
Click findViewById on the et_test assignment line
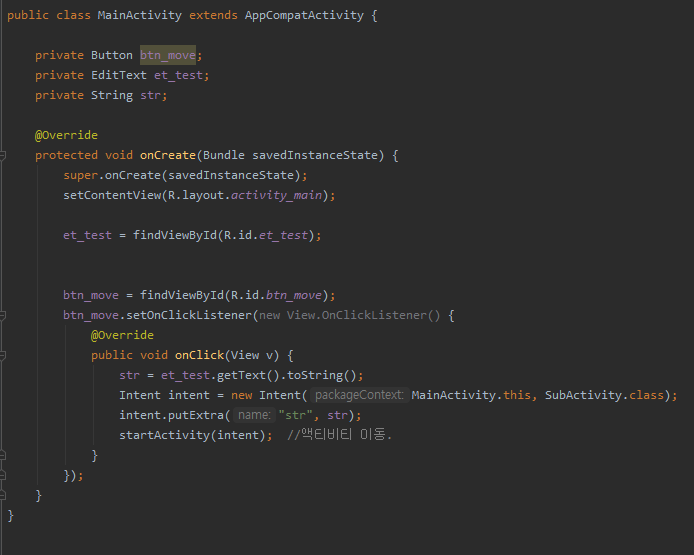[175, 235]
